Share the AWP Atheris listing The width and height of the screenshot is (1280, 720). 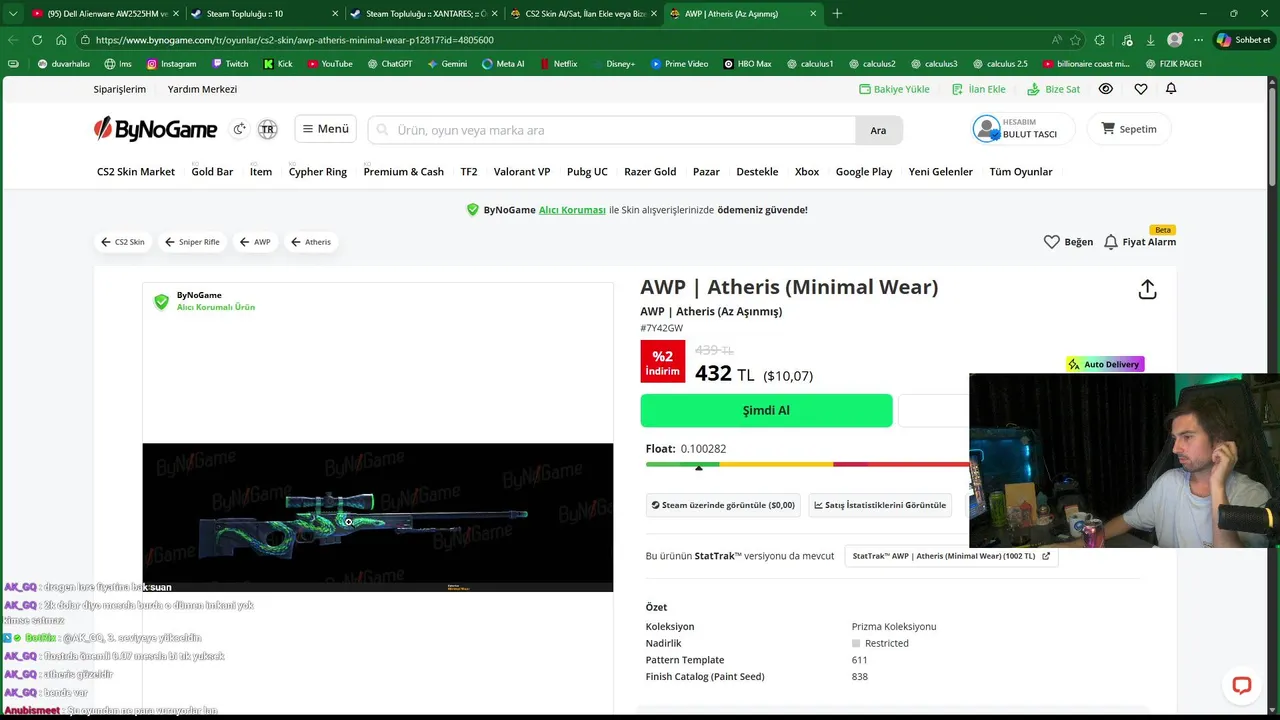[x=1147, y=289]
